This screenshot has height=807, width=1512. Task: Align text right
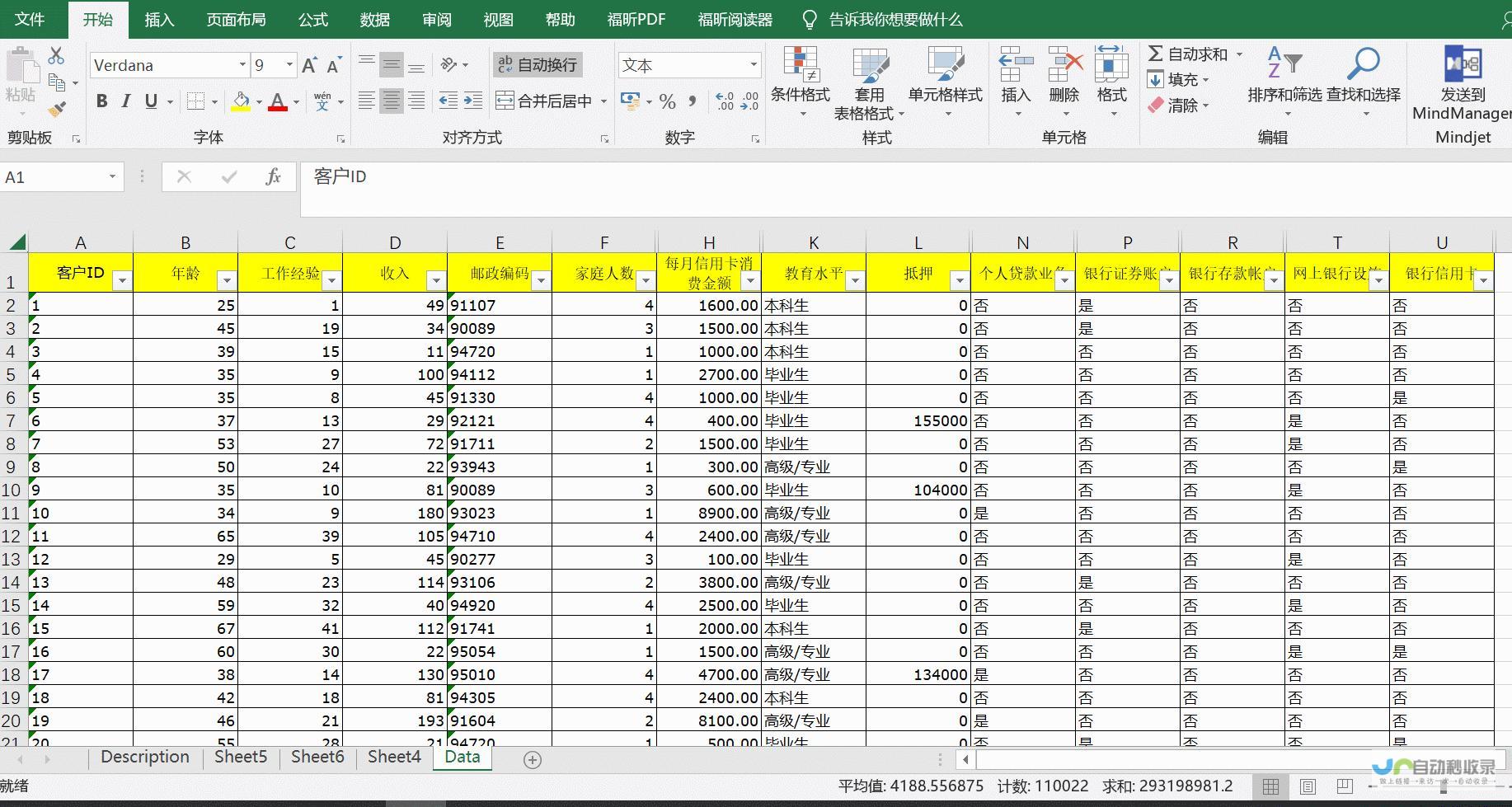click(x=416, y=101)
